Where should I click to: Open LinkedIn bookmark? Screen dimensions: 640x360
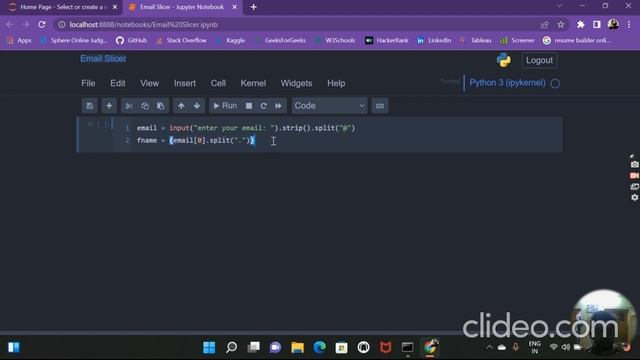(x=434, y=40)
